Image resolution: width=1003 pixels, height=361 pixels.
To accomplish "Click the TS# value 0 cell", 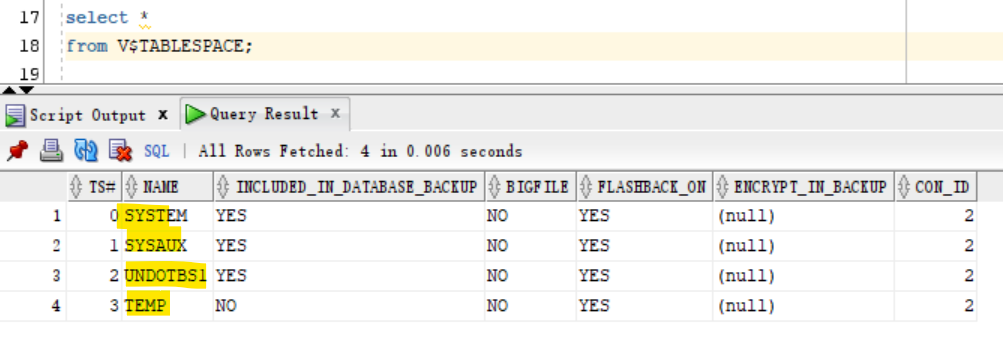I will coord(94,216).
